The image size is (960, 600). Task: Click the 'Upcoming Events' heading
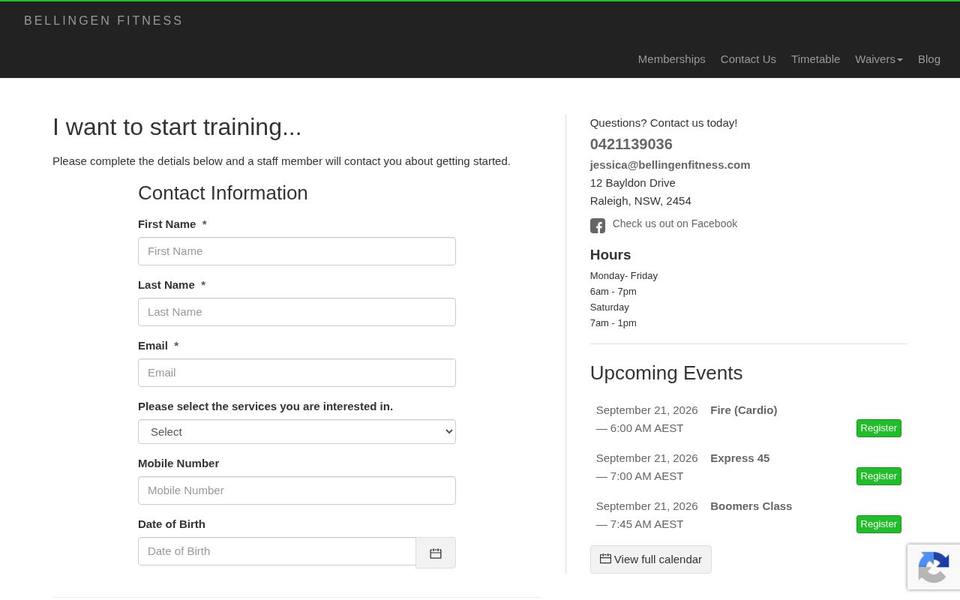[666, 373]
